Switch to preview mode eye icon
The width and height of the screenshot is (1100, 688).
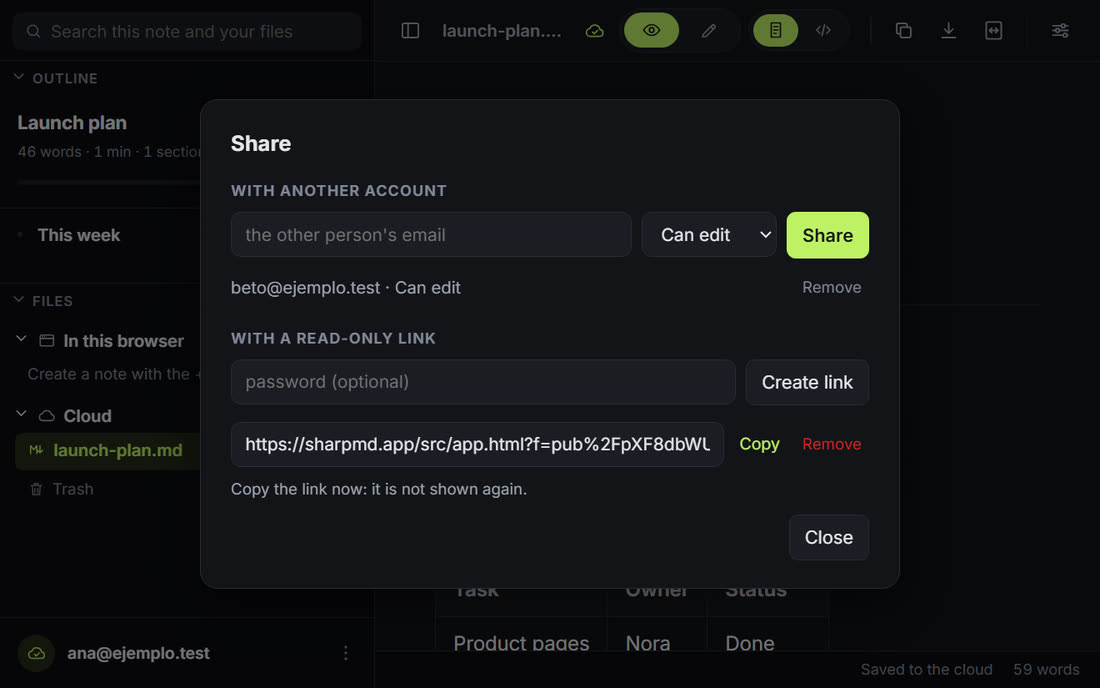click(x=651, y=30)
